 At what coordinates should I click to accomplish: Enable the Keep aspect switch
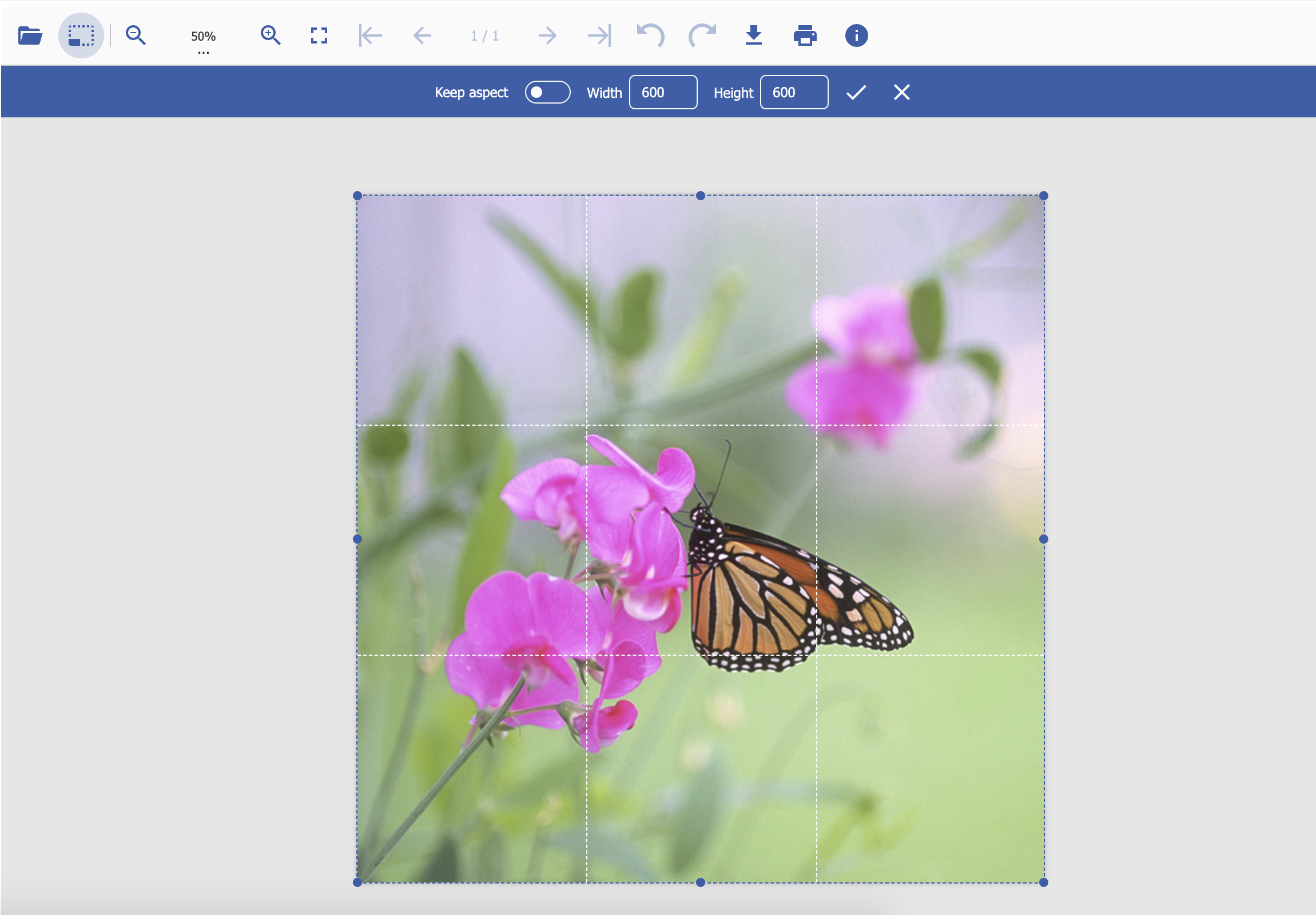tap(547, 92)
